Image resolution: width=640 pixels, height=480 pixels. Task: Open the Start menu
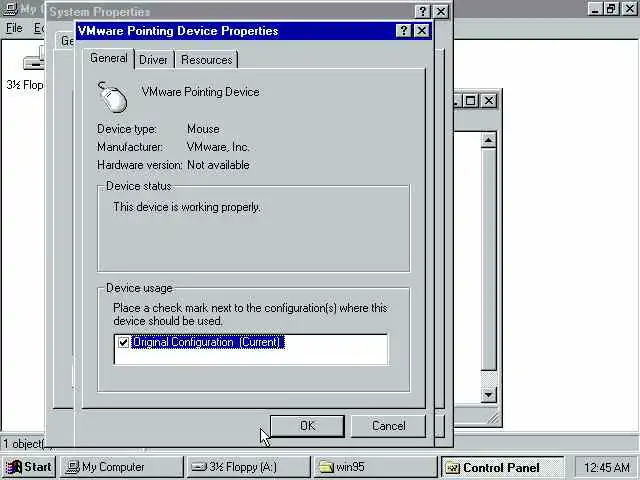pos(29,467)
